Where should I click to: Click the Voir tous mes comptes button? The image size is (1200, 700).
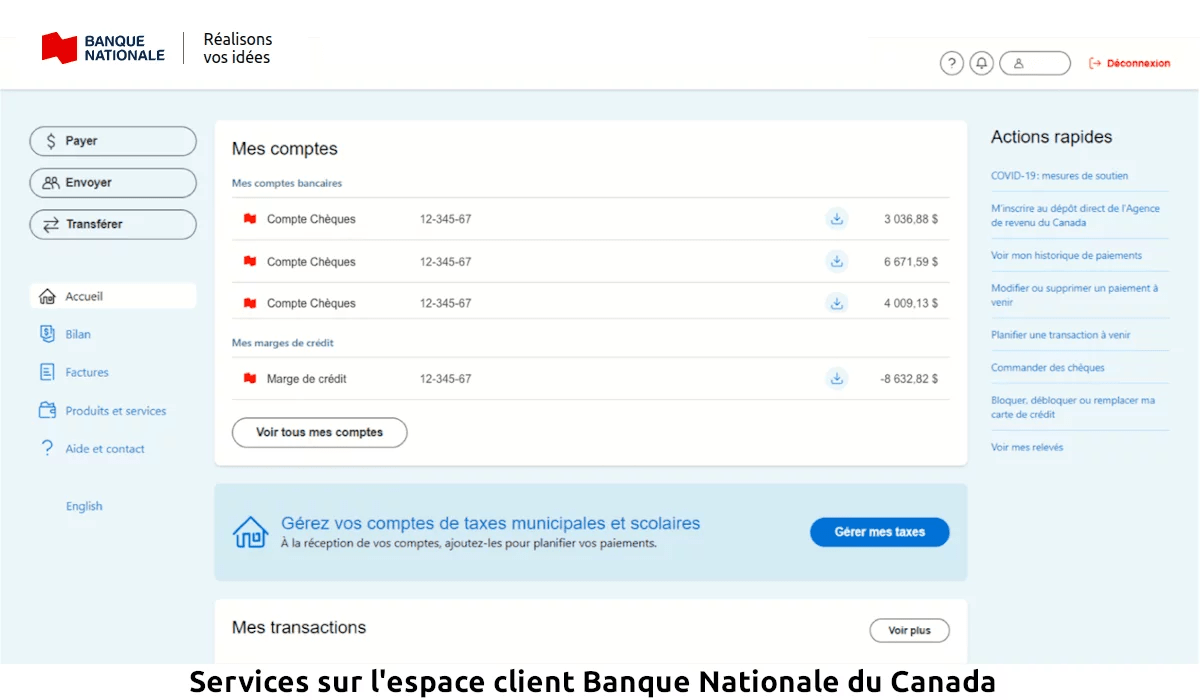(x=319, y=432)
